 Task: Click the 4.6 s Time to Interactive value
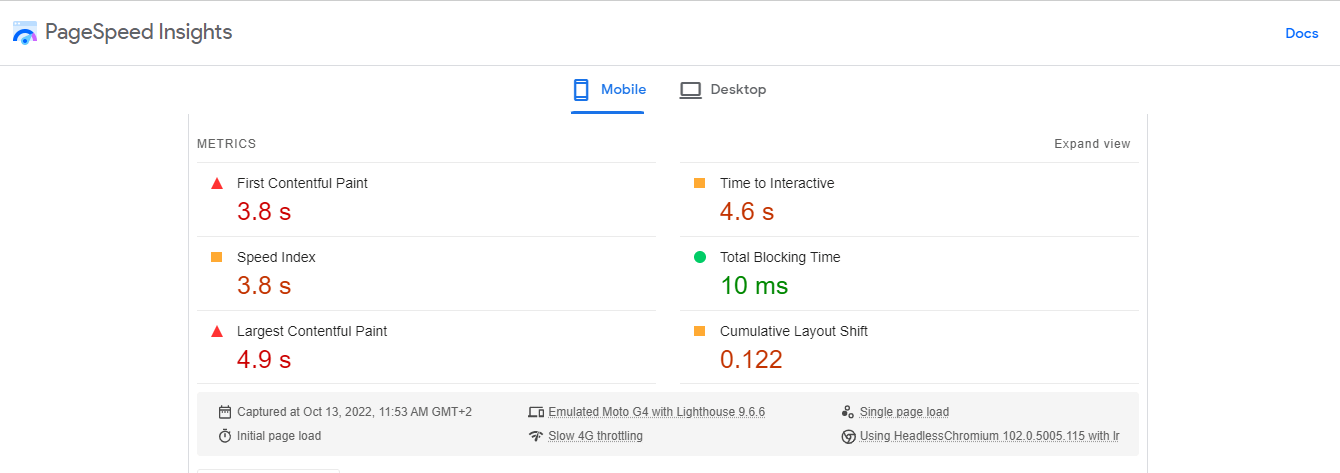[747, 212]
